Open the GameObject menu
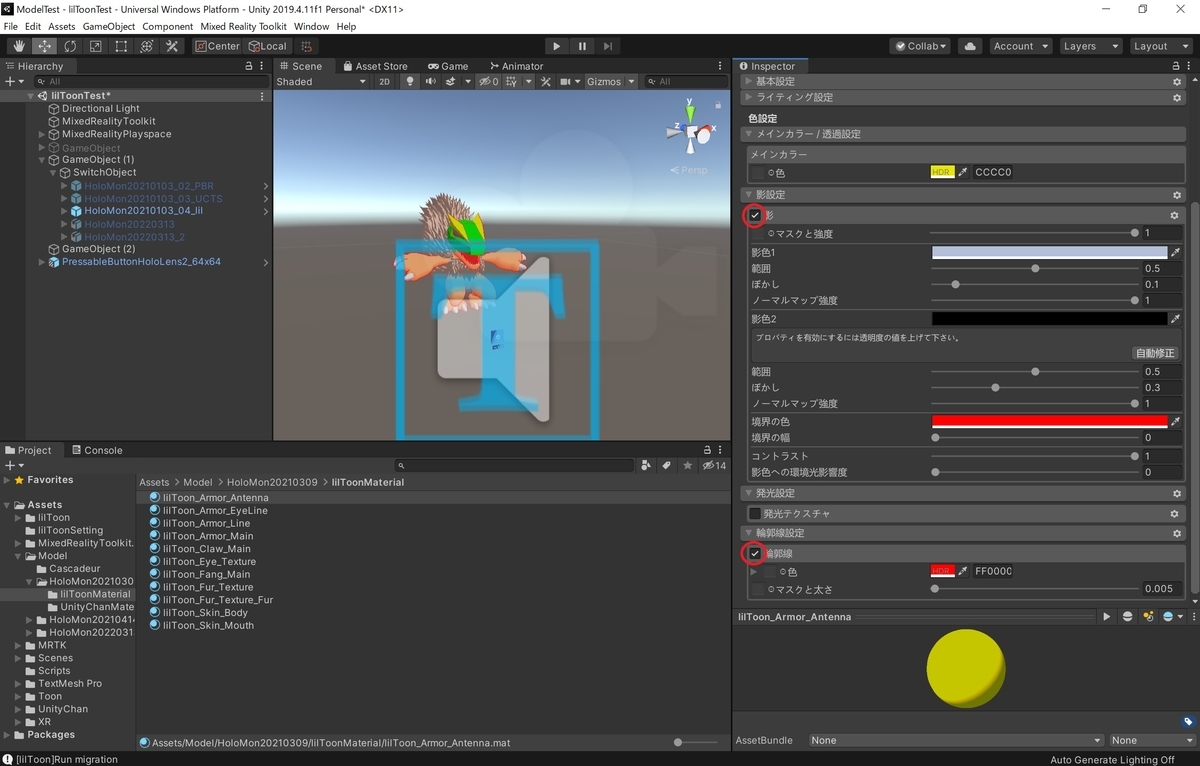The height and width of the screenshot is (766, 1200). [108, 26]
